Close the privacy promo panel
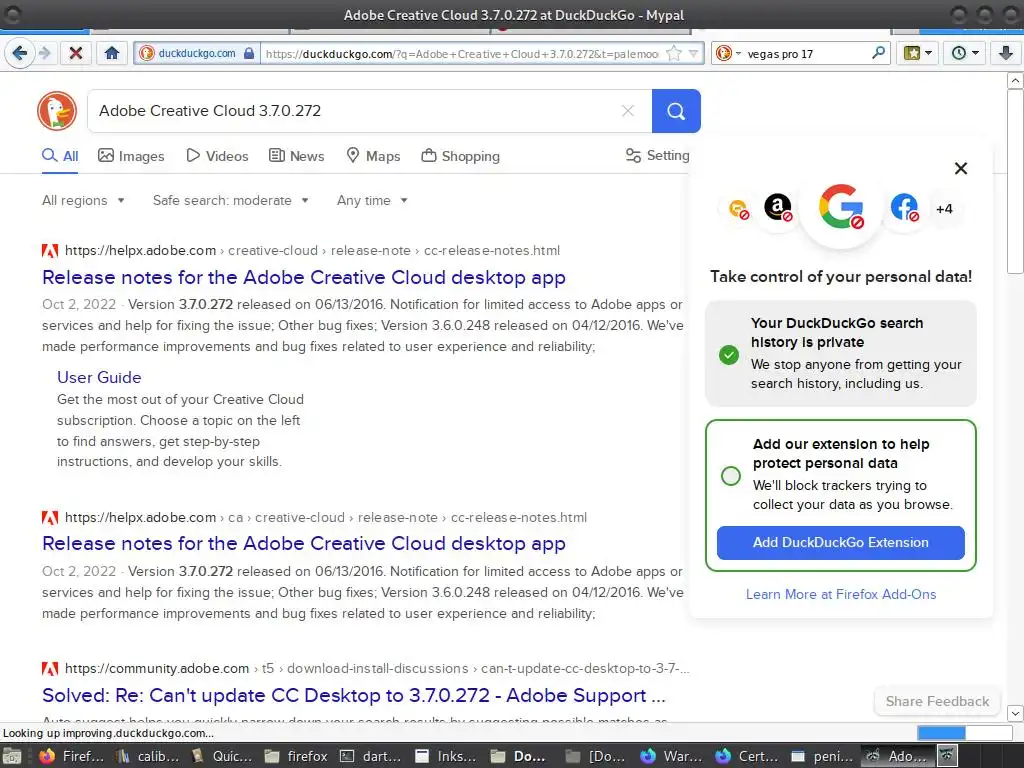The width and height of the screenshot is (1024, 768). coord(961,168)
